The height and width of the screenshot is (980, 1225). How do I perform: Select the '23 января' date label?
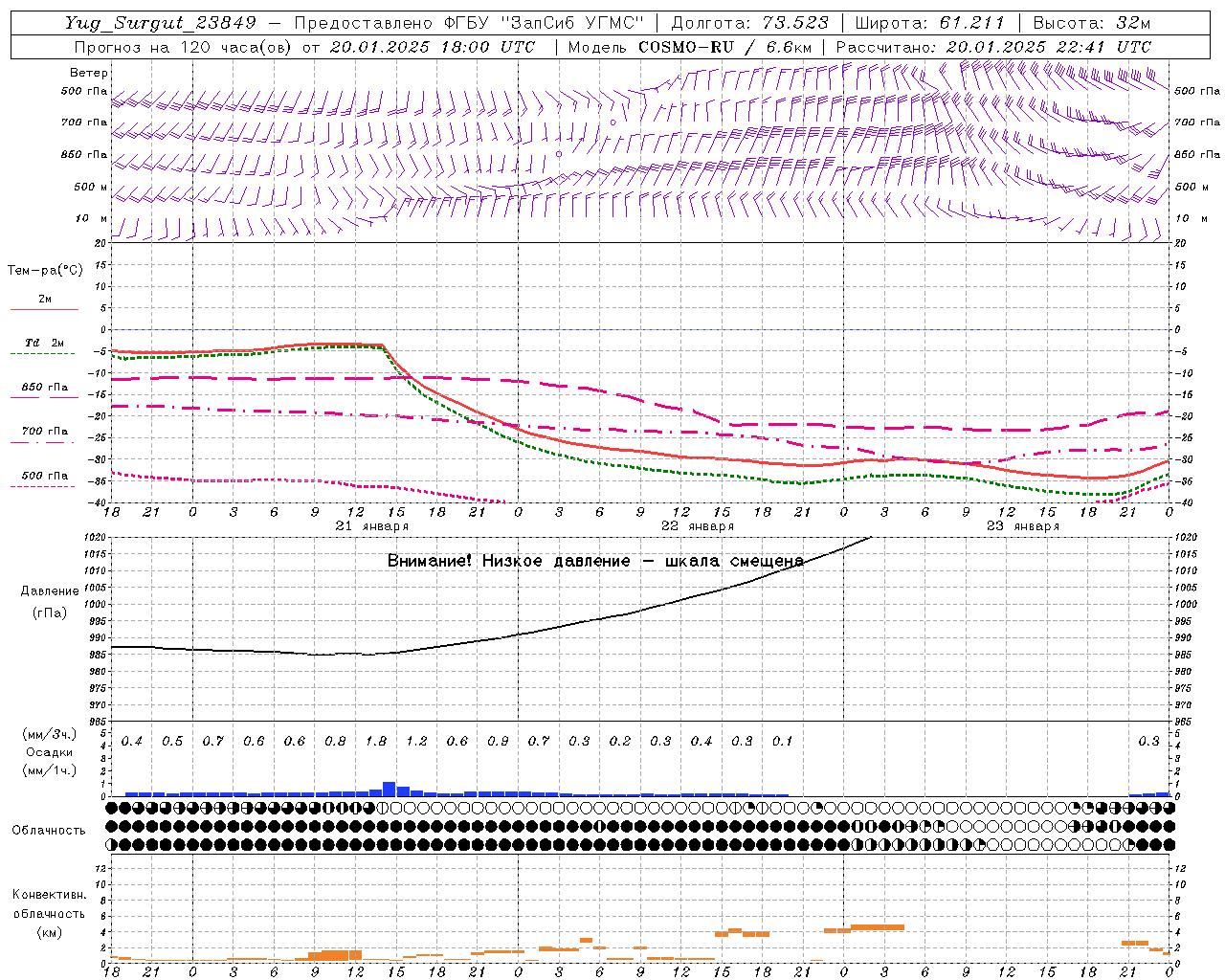pos(1023,526)
